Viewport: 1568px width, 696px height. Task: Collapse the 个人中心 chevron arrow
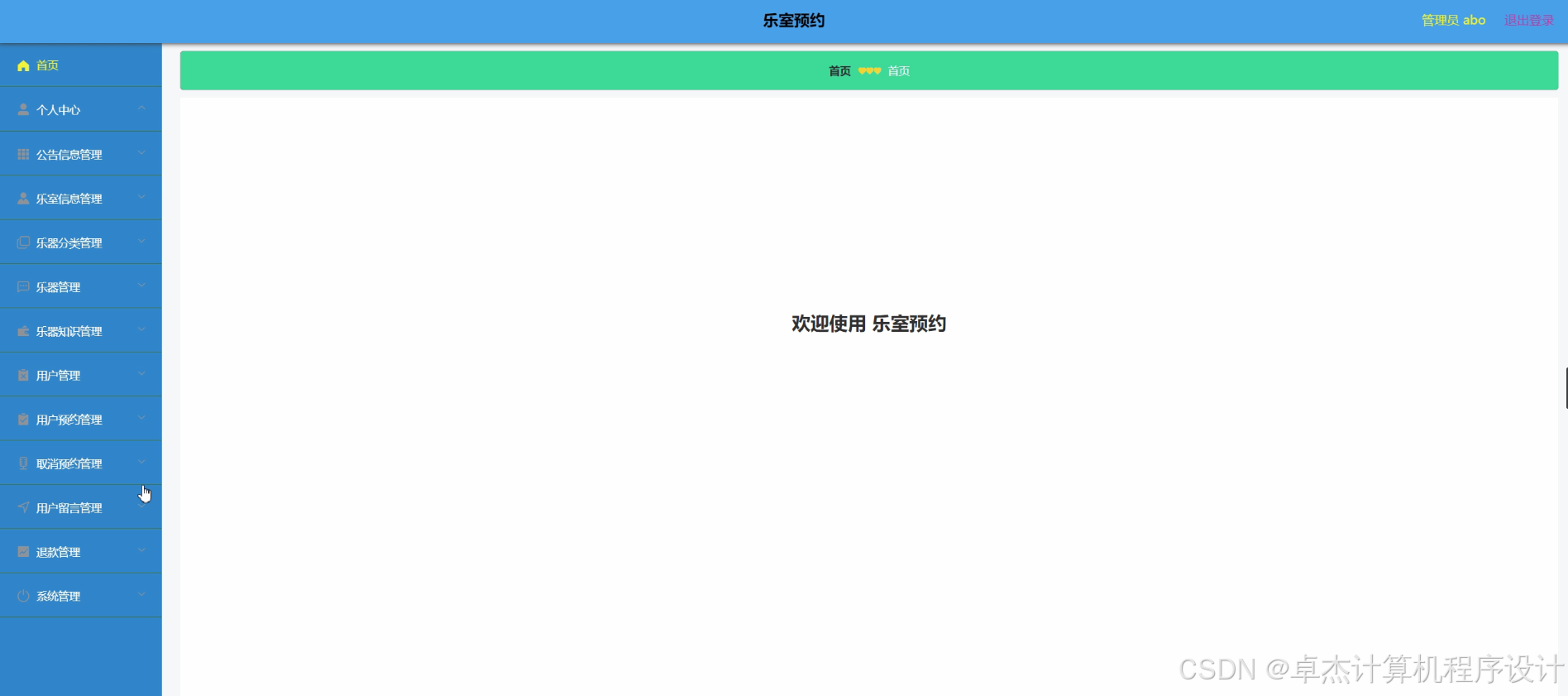[x=141, y=108]
